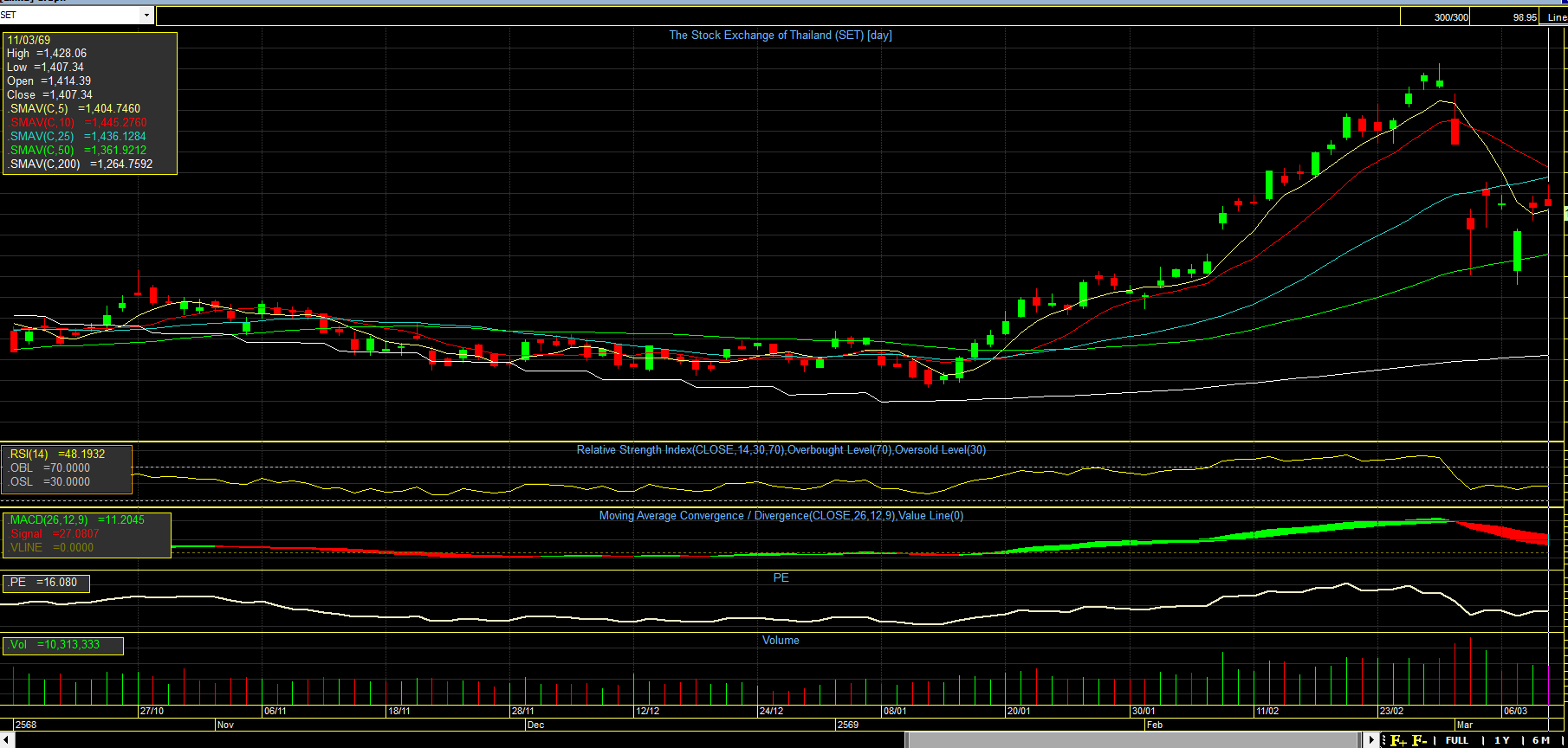Image resolution: width=1568 pixels, height=748 pixels.
Task: Click the 2568 year label
Action: 26,725
